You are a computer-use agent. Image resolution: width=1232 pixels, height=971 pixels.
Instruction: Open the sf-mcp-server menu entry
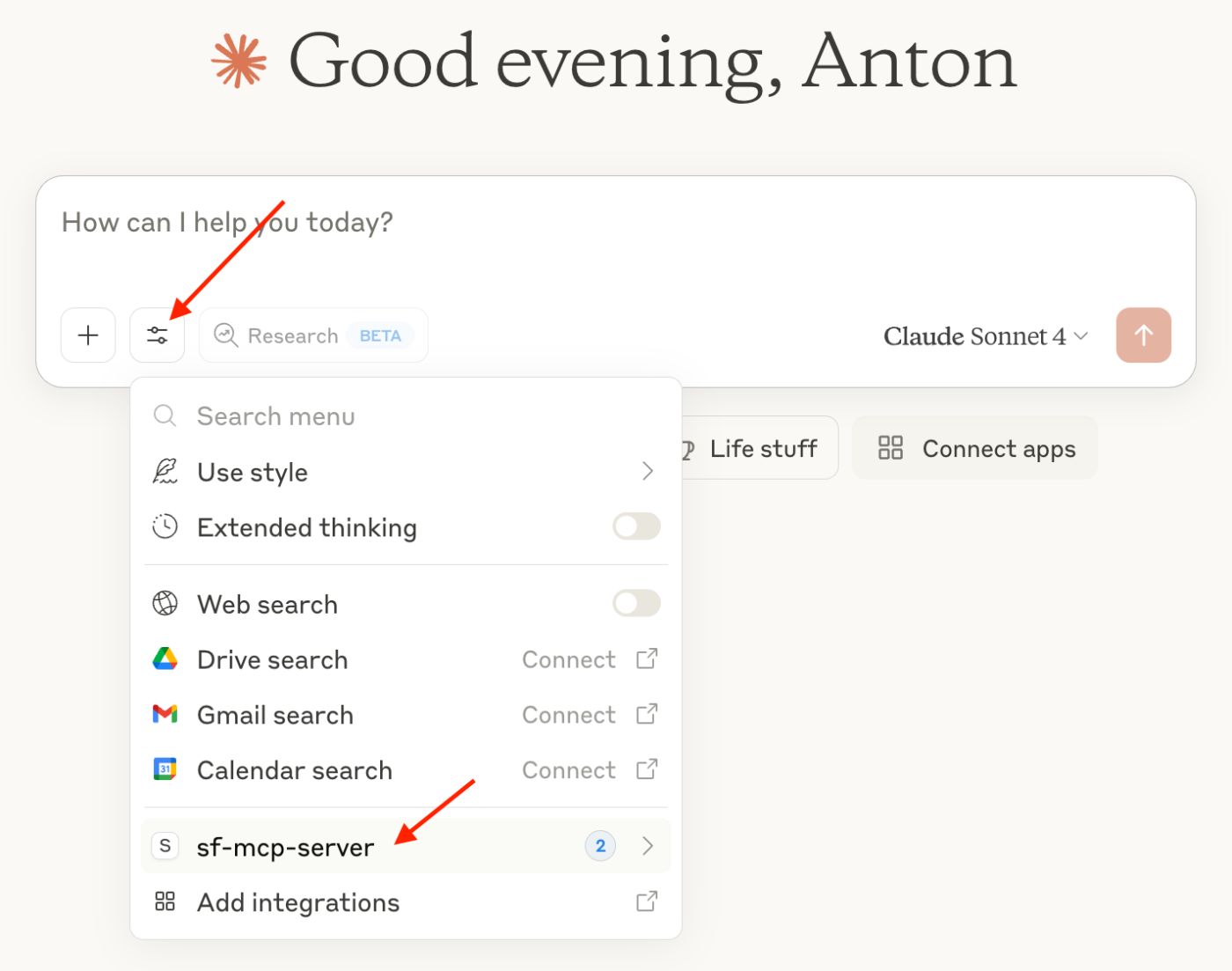pos(406,846)
